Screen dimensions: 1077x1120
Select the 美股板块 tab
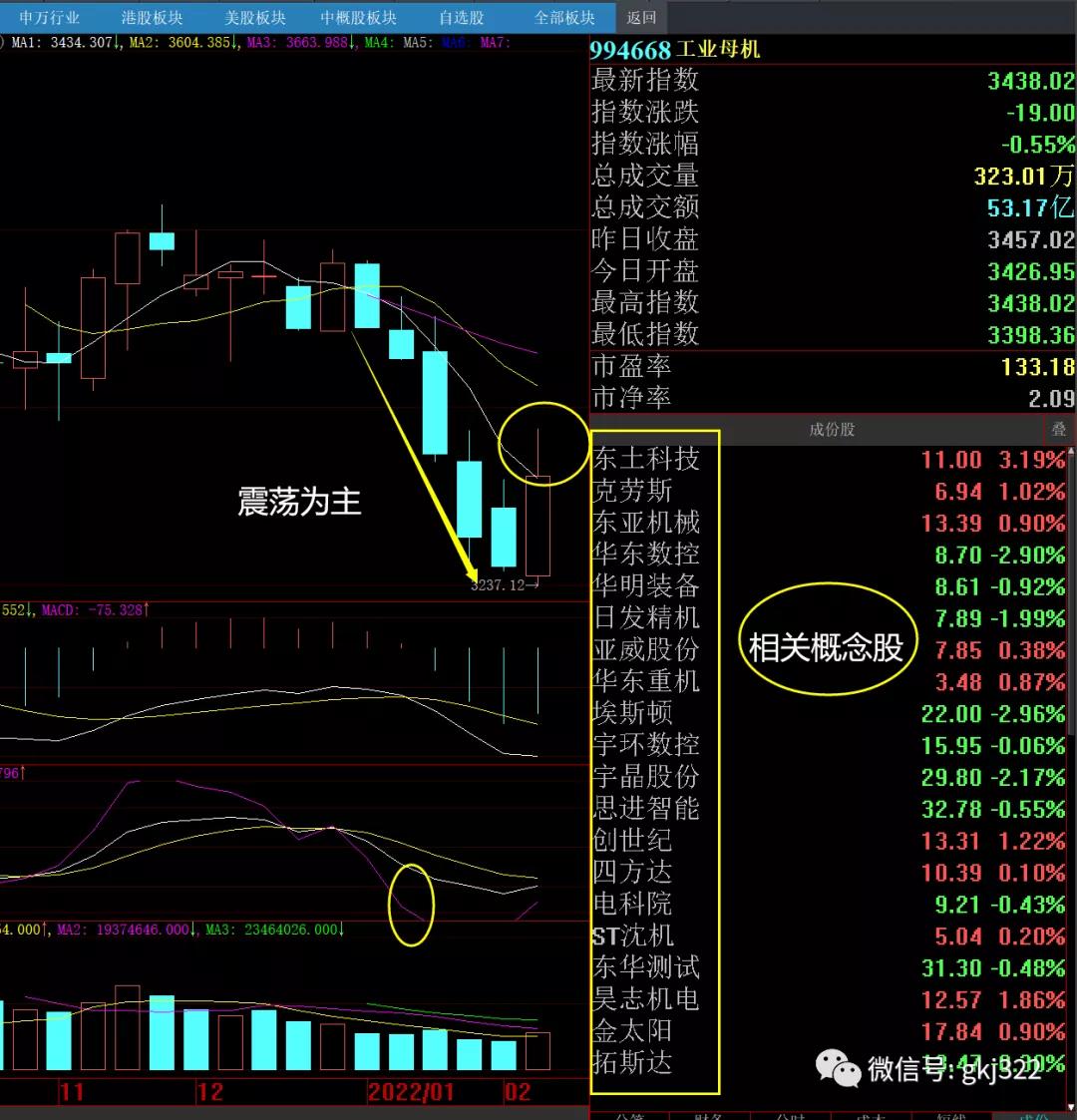tap(254, 17)
